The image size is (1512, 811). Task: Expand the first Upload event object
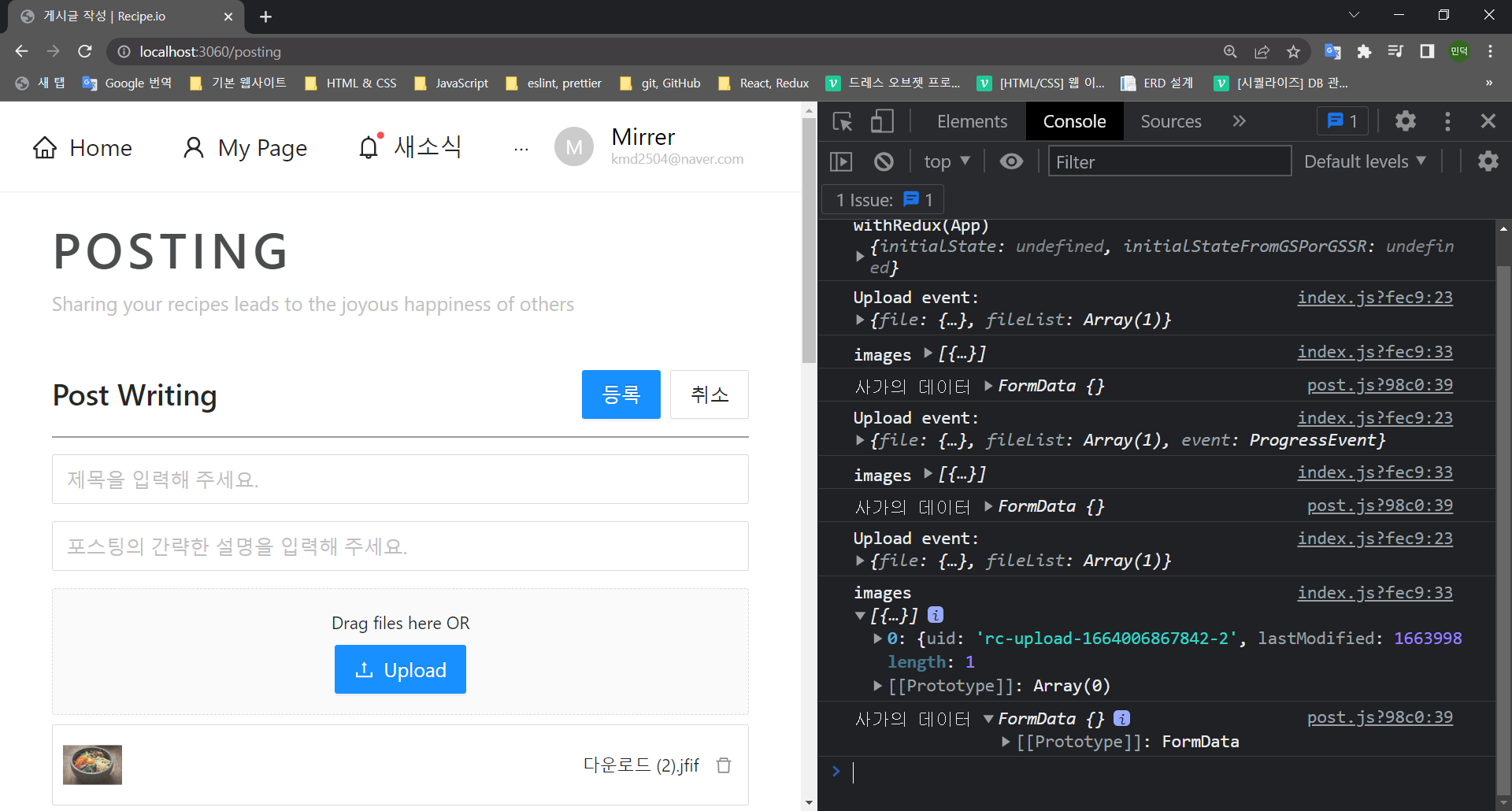click(x=860, y=320)
